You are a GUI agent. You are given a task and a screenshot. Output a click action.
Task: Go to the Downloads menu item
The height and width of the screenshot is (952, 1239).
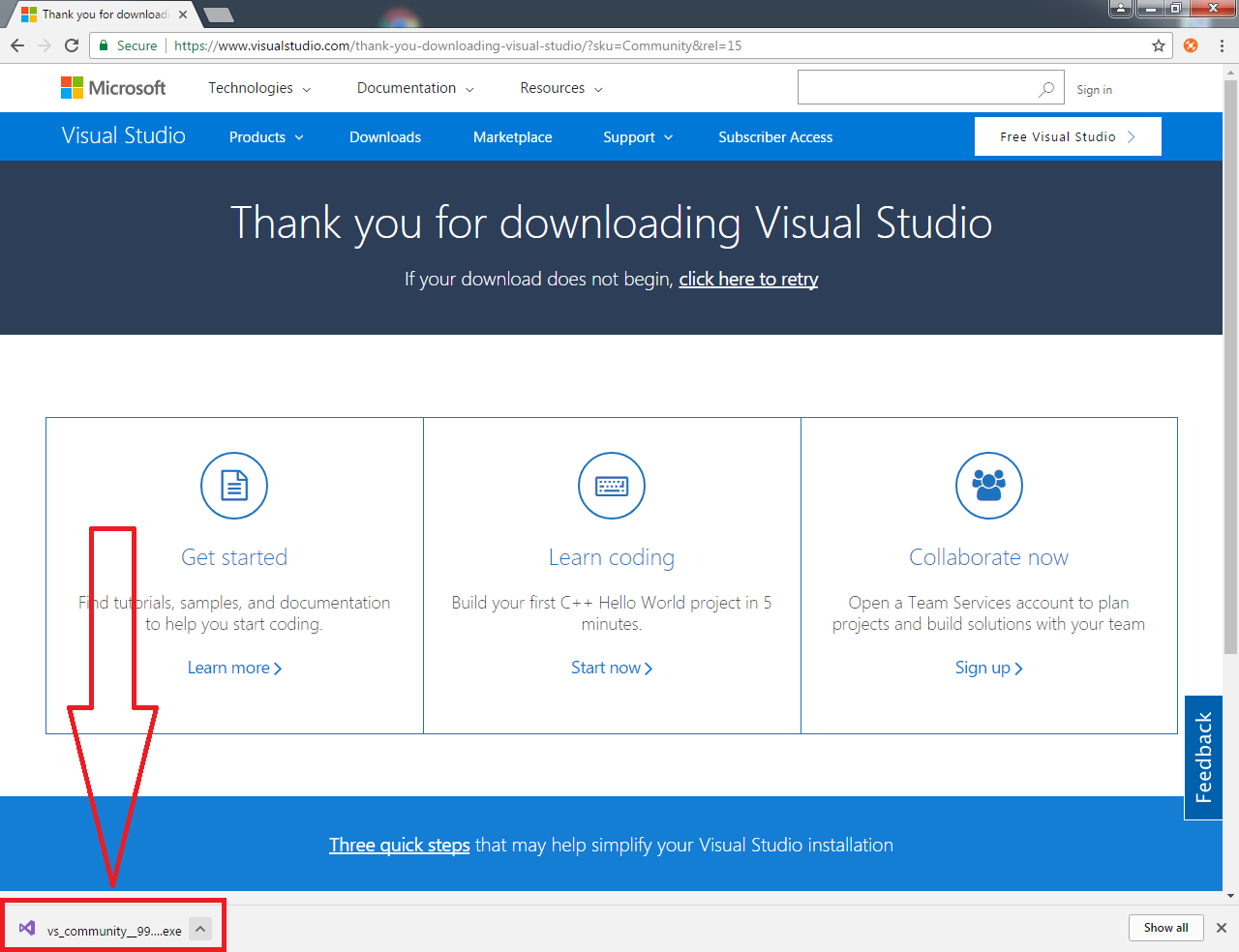[385, 137]
